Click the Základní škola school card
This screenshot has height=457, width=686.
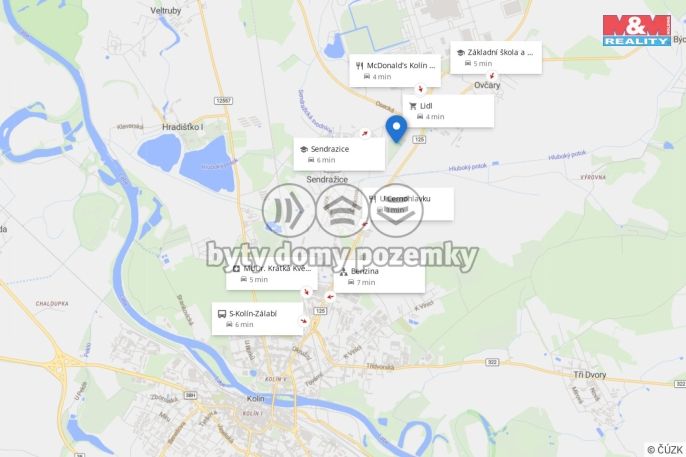pos(496,57)
